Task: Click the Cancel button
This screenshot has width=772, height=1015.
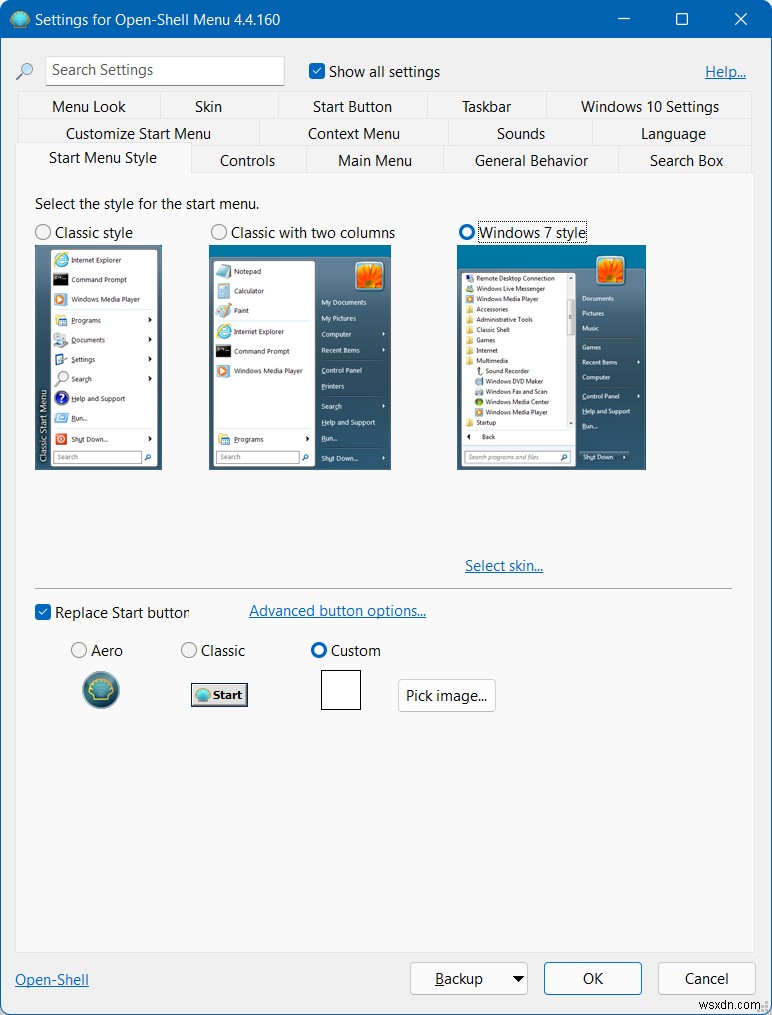Action: 707,979
